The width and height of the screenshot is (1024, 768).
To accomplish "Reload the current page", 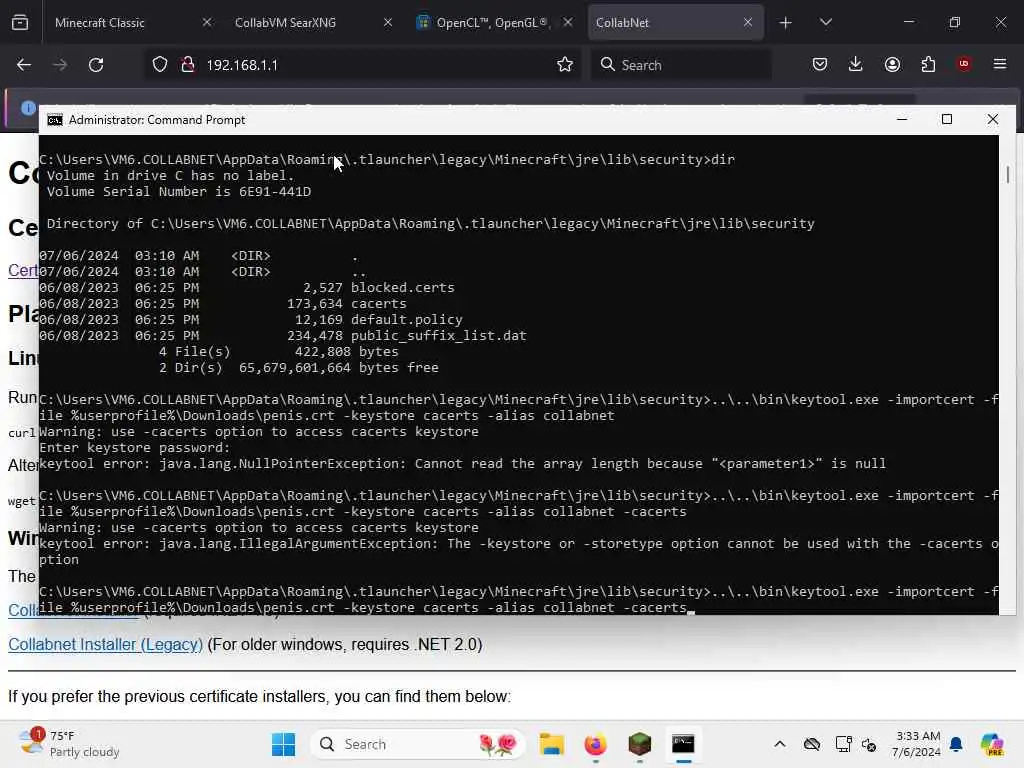I will tap(96, 65).
